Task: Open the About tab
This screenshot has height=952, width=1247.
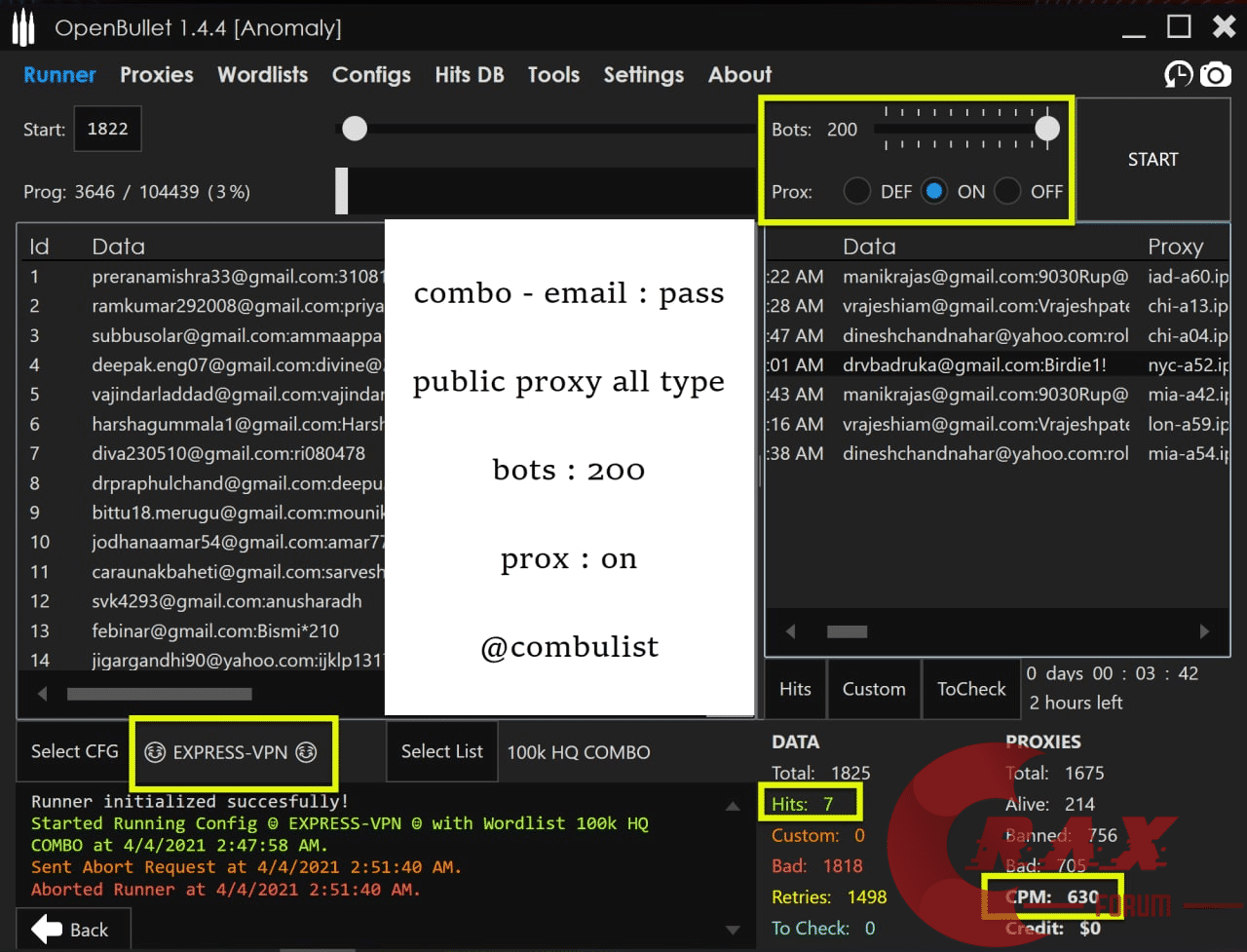Action: pos(740,75)
